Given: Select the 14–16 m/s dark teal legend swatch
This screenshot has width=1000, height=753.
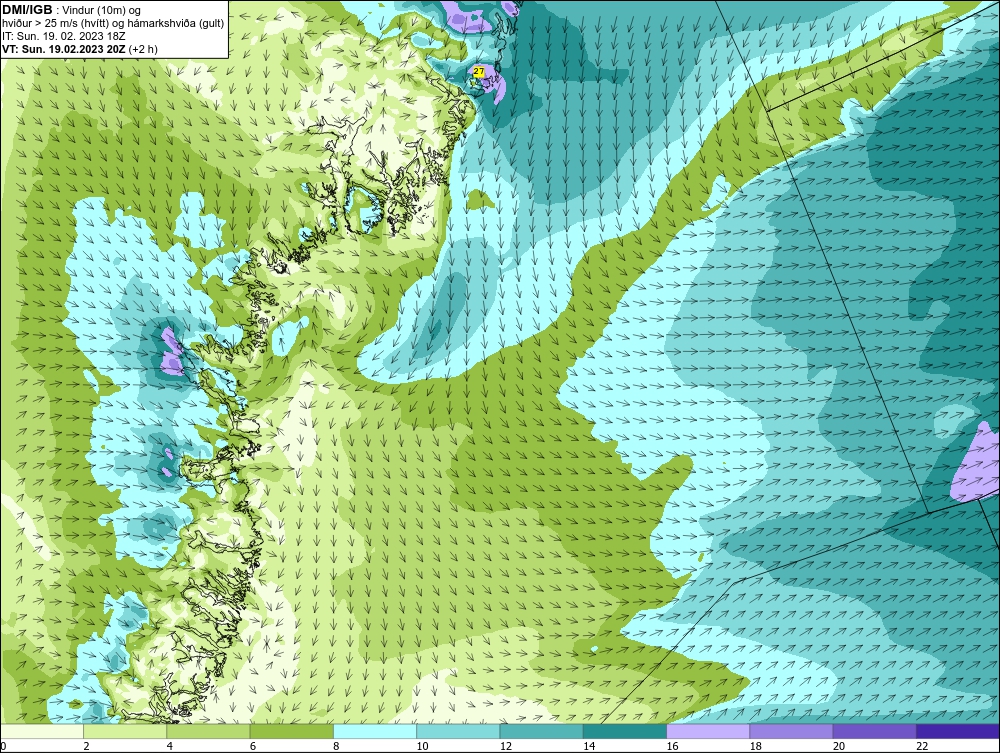Looking at the screenshot, I should 625,731.
